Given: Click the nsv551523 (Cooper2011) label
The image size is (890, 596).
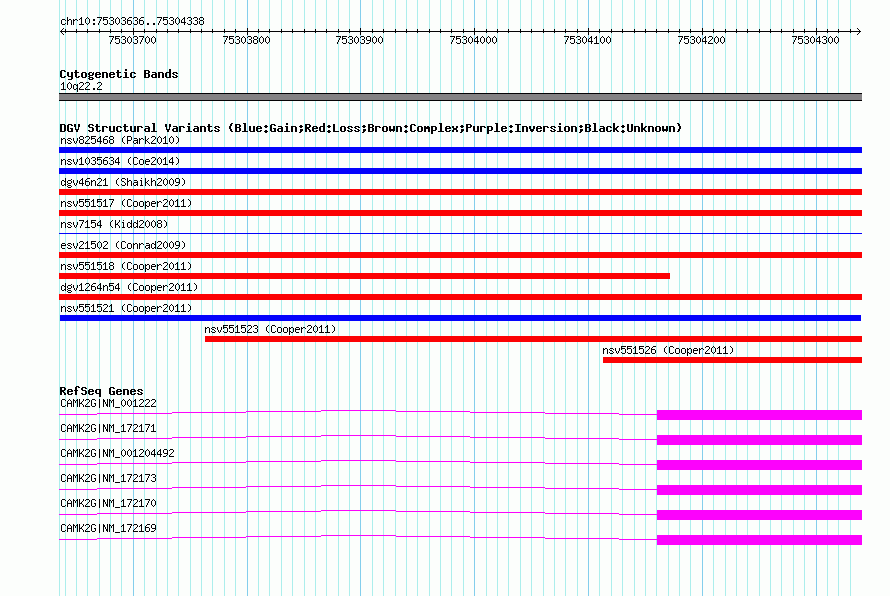Looking at the screenshot, I should point(270,329).
